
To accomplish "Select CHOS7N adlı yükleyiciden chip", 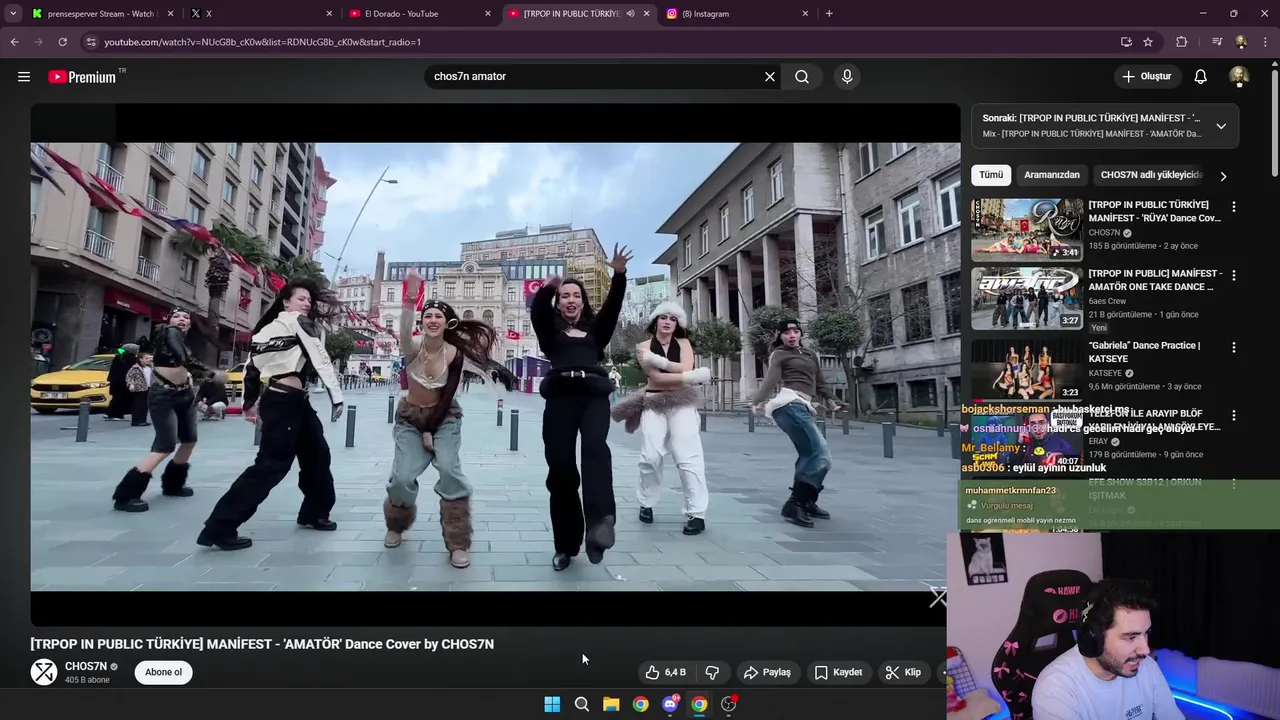I will coord(1150,175).
